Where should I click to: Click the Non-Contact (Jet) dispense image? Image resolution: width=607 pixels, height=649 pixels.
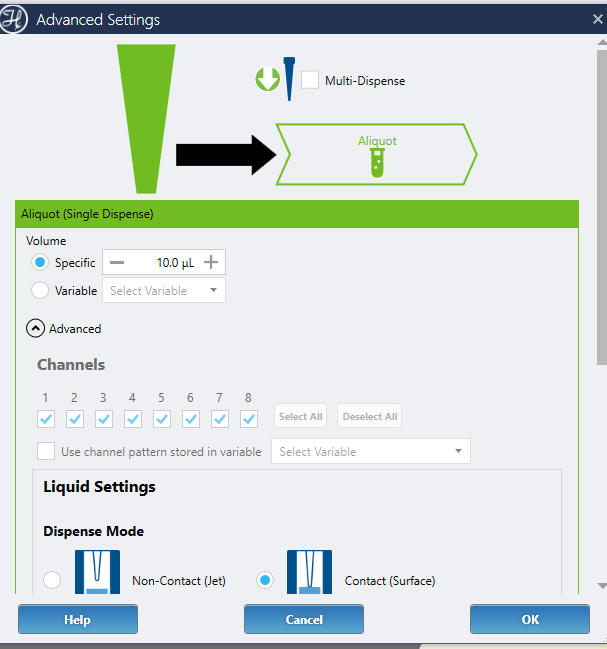pos(97,573)
